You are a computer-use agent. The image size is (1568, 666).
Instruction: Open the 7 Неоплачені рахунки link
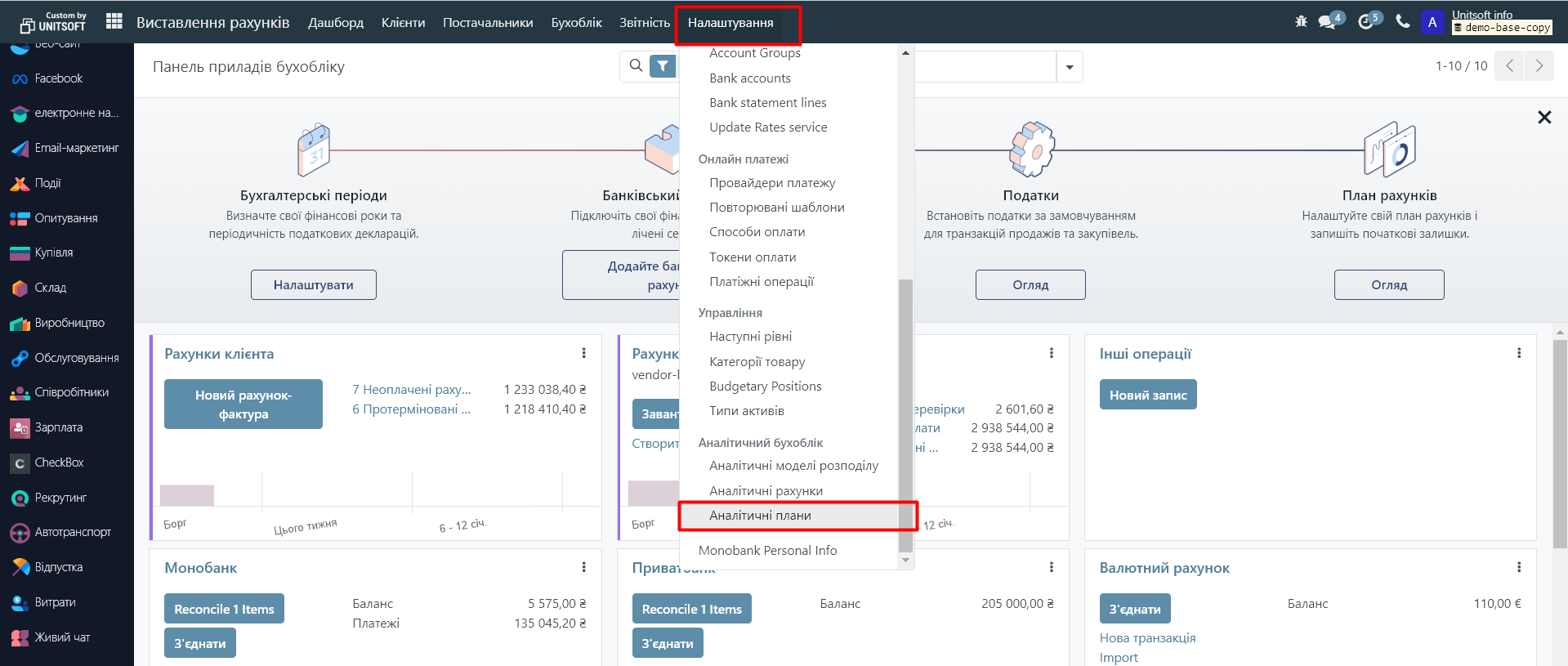[411, 390]
